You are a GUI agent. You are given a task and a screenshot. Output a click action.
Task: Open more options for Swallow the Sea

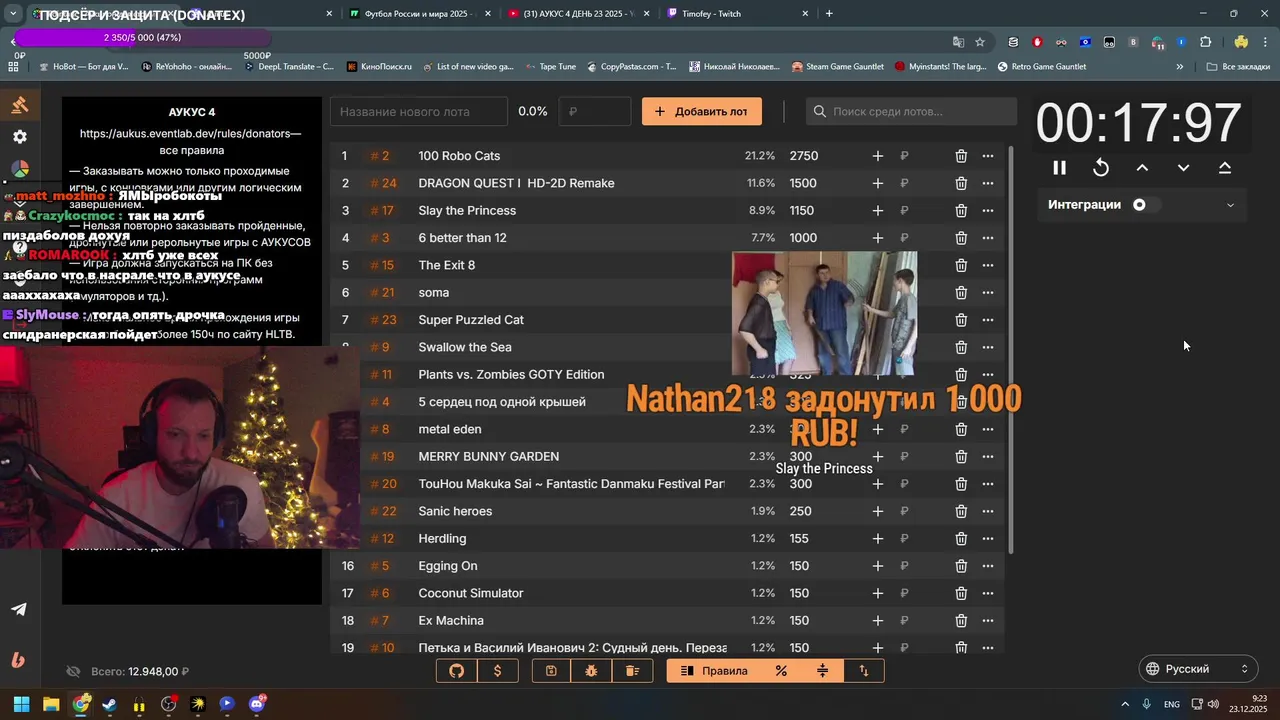point(988,347)
